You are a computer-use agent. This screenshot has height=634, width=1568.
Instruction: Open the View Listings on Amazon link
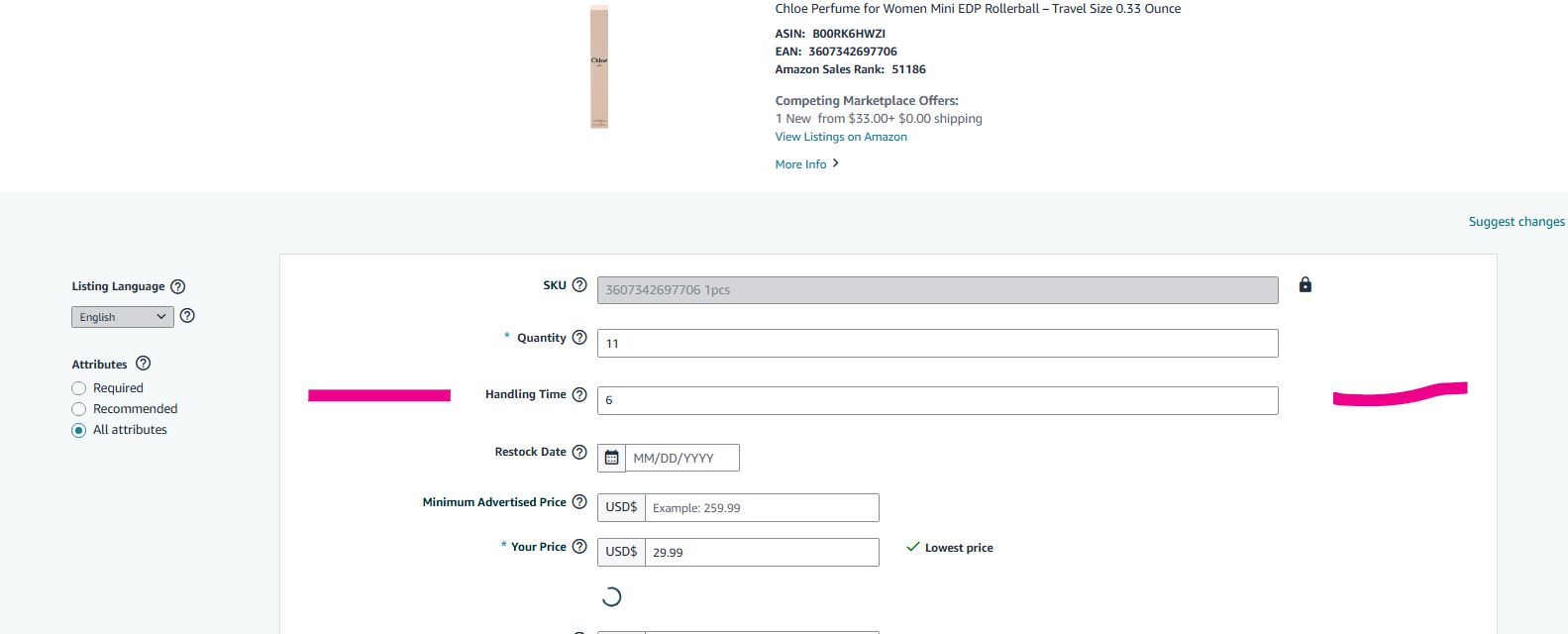pyautogui.click(x=841, y=137)
